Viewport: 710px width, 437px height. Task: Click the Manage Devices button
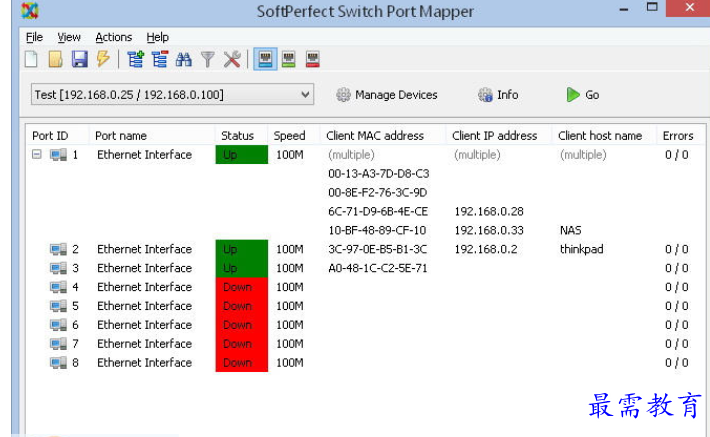[387, 95]
